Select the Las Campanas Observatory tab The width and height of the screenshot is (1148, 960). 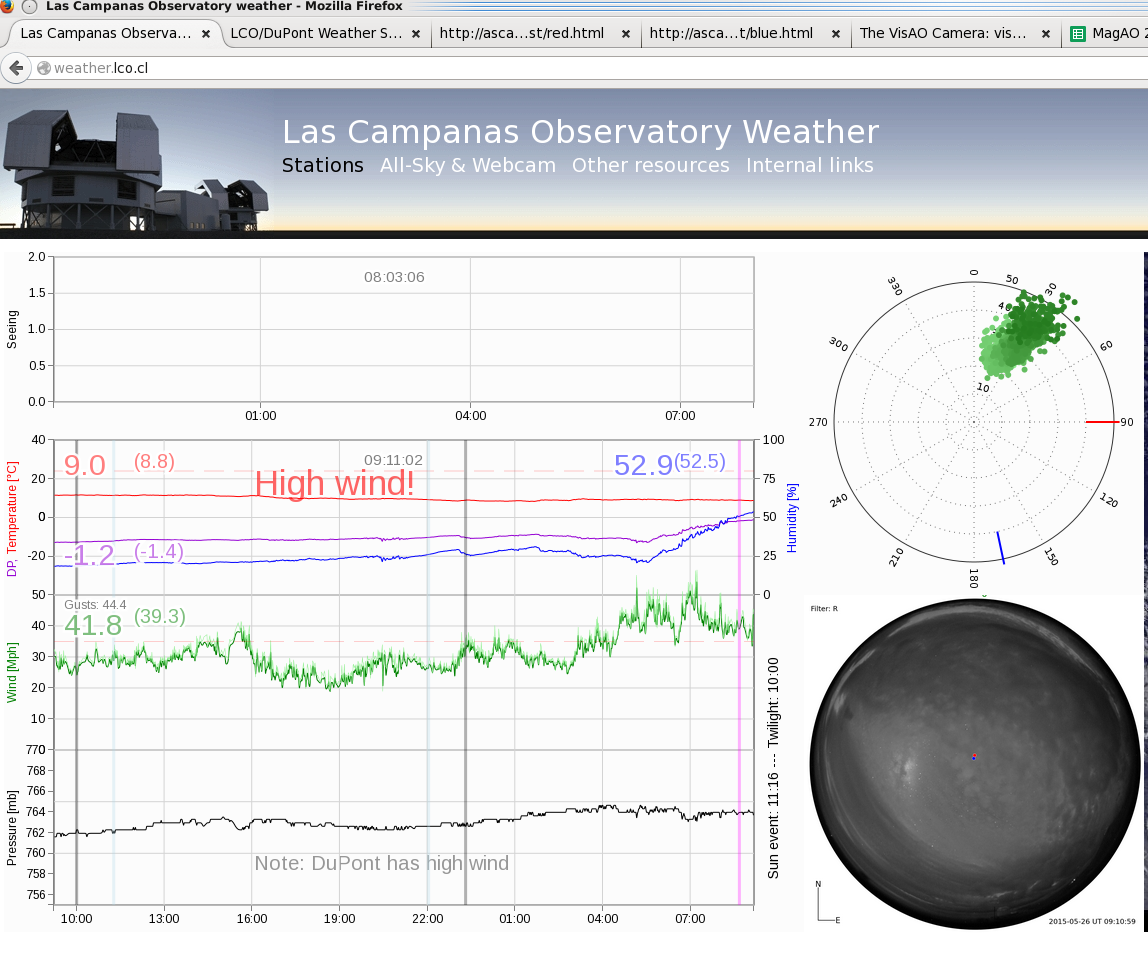pyautogui.click(x=116, y=34)
